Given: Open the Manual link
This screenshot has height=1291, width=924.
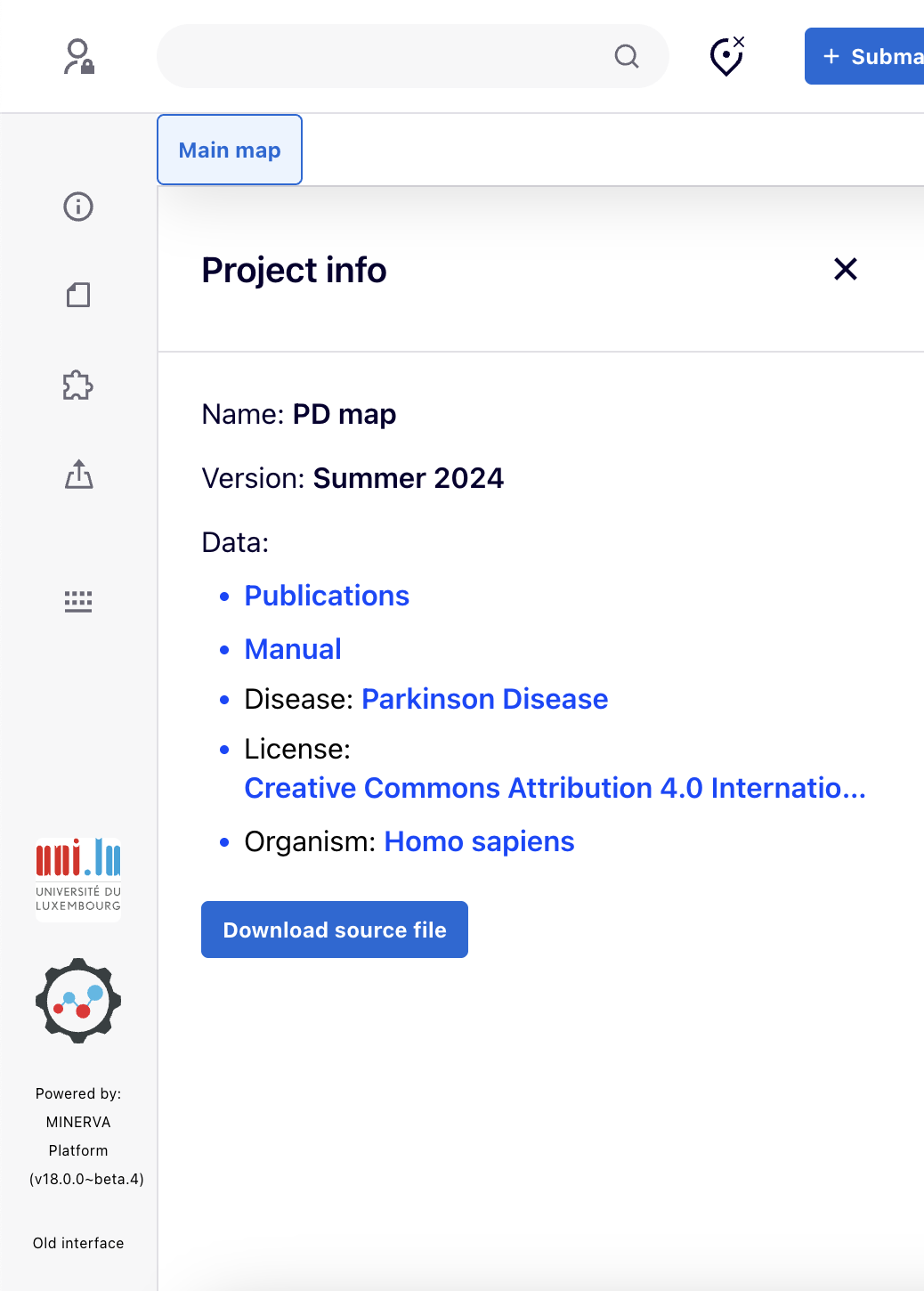Looking at the screenshot, I should tap(293, 649).
